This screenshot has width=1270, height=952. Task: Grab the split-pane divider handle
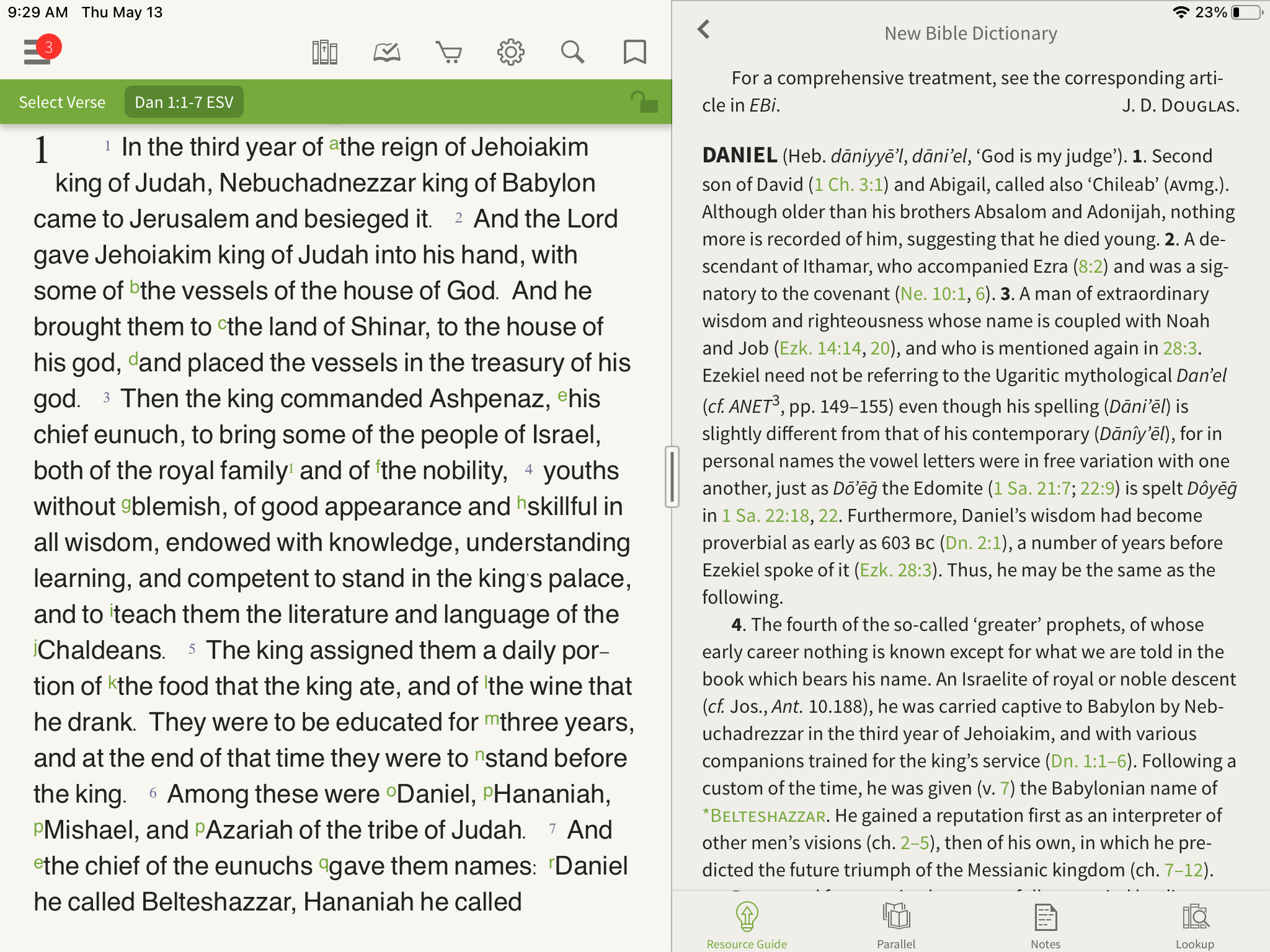coord(672,476)
